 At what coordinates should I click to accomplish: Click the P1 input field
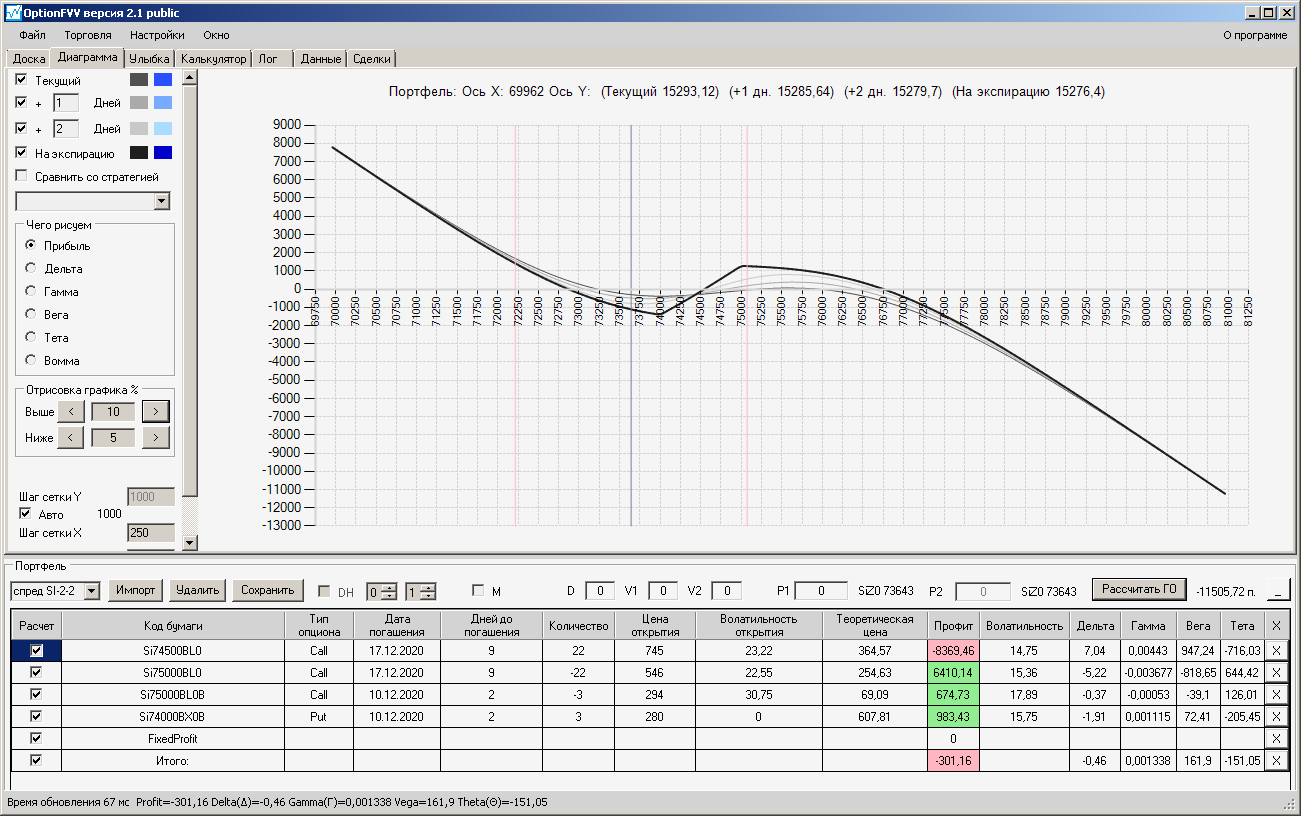tap(821, 591)
